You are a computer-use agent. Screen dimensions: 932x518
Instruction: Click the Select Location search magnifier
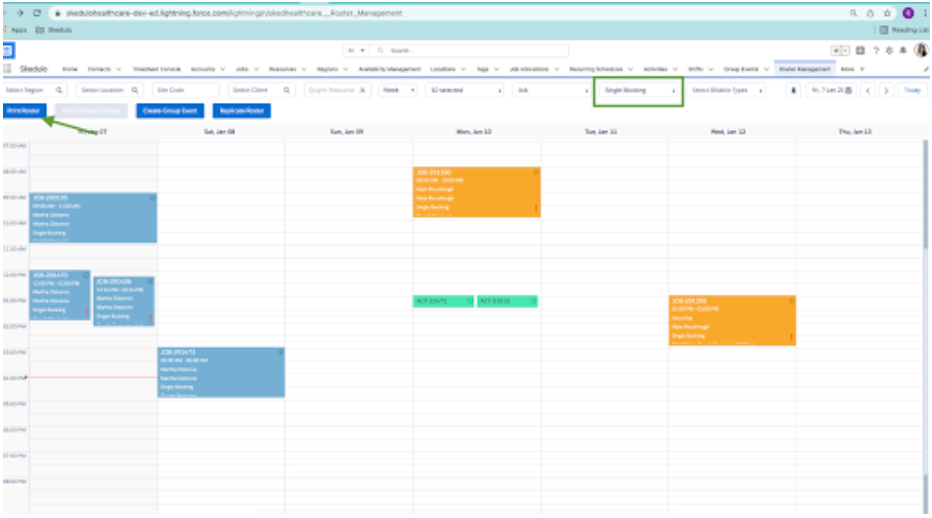click(135, 90)
